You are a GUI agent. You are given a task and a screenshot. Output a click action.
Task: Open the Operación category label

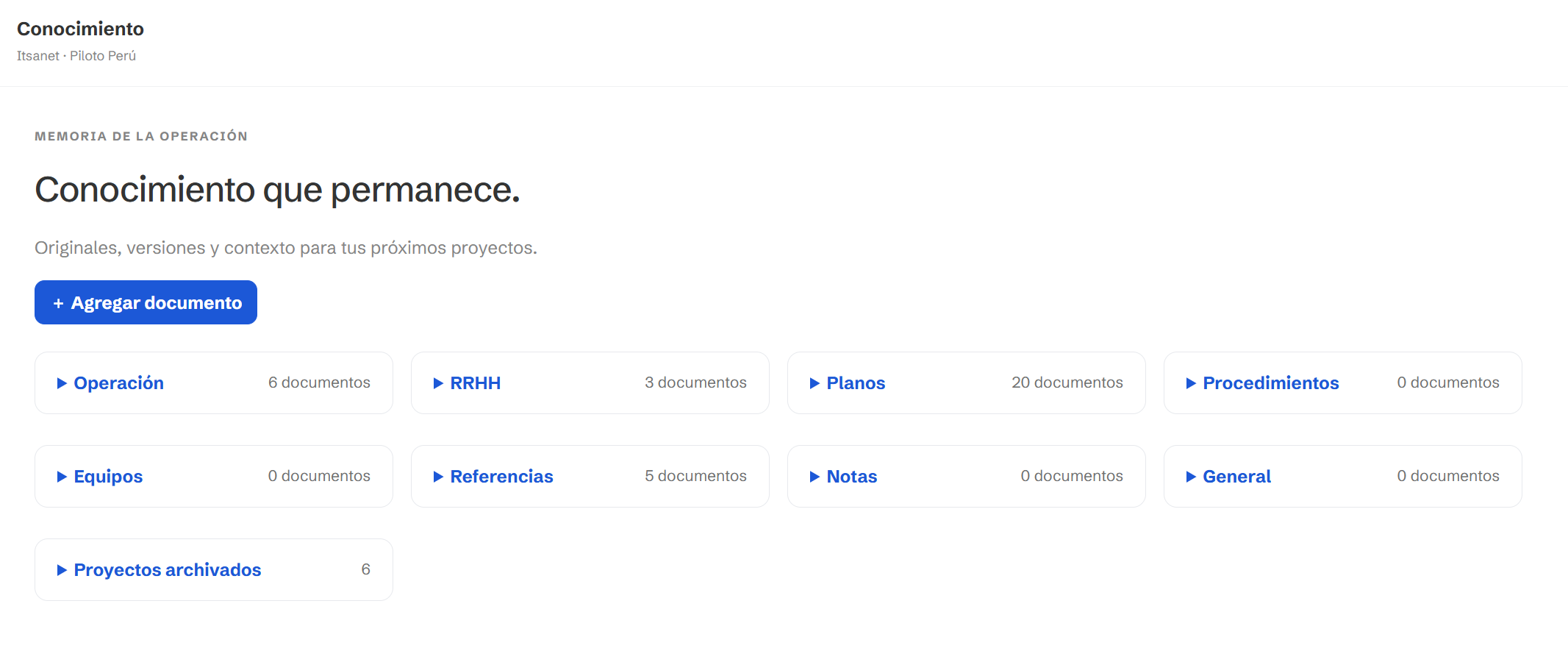[119, 383]
